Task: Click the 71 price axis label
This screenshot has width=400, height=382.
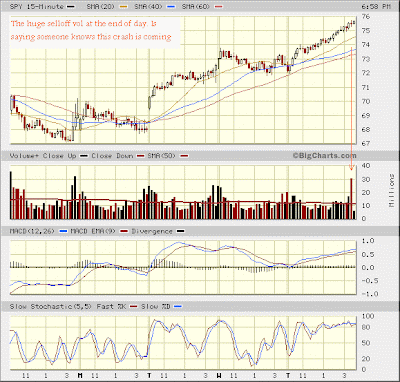Action: [x=366, y=87]
